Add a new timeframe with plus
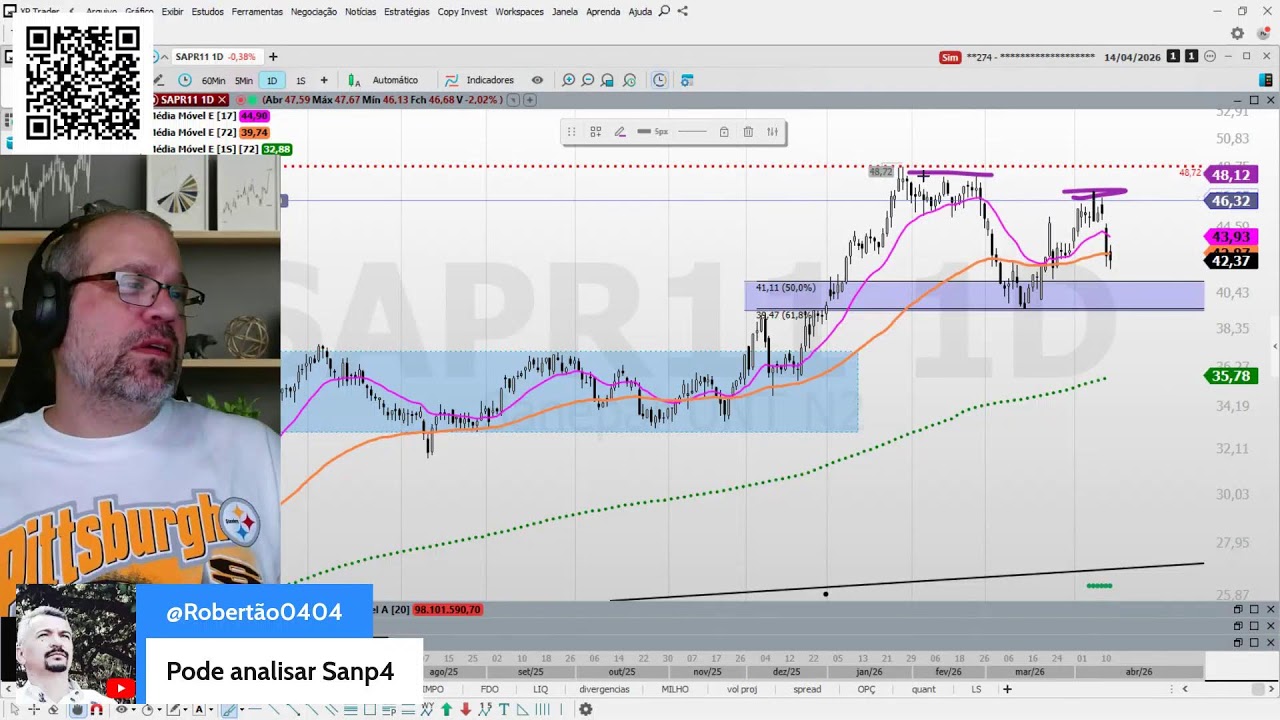The height and width of the screenshot is (720, 1280). [x=324, y=80]
